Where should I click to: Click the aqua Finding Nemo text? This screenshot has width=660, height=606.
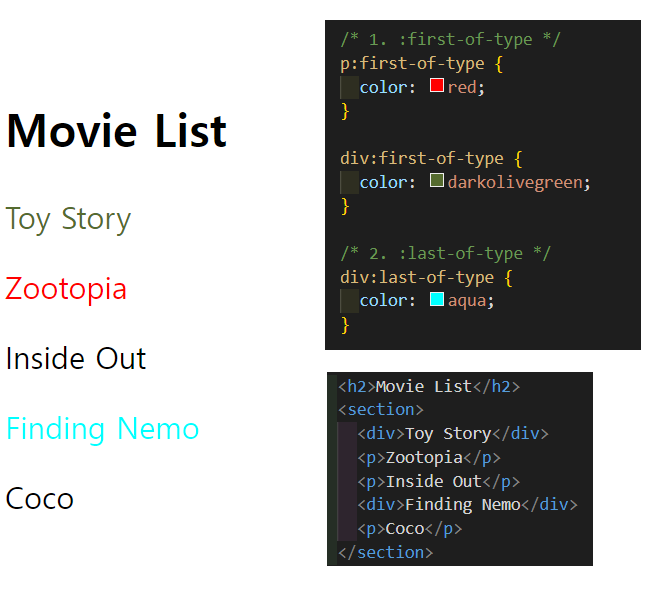102,429
